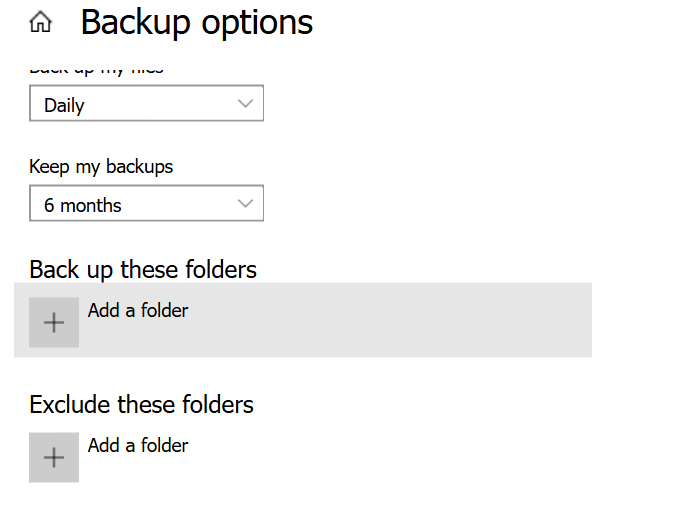Click the word 'folder' in Exclude's Add option
Viewport: 693px width, 525px height.
point(163,445)
